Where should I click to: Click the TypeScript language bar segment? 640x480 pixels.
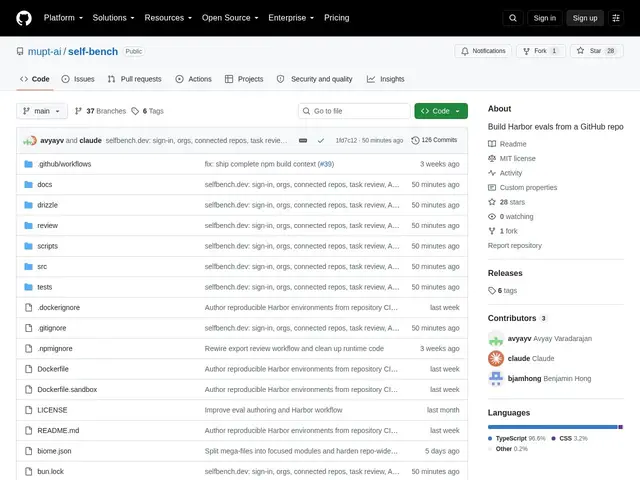pyautogui.click(x=553, y=427)
